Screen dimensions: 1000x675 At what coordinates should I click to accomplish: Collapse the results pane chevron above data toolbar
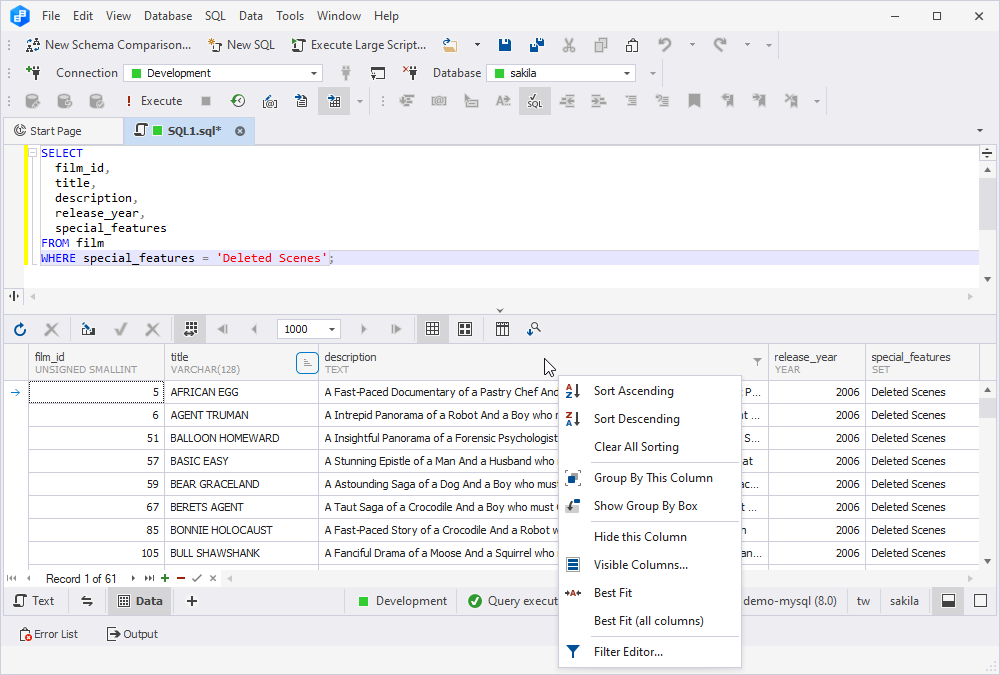tap(500, 311)
